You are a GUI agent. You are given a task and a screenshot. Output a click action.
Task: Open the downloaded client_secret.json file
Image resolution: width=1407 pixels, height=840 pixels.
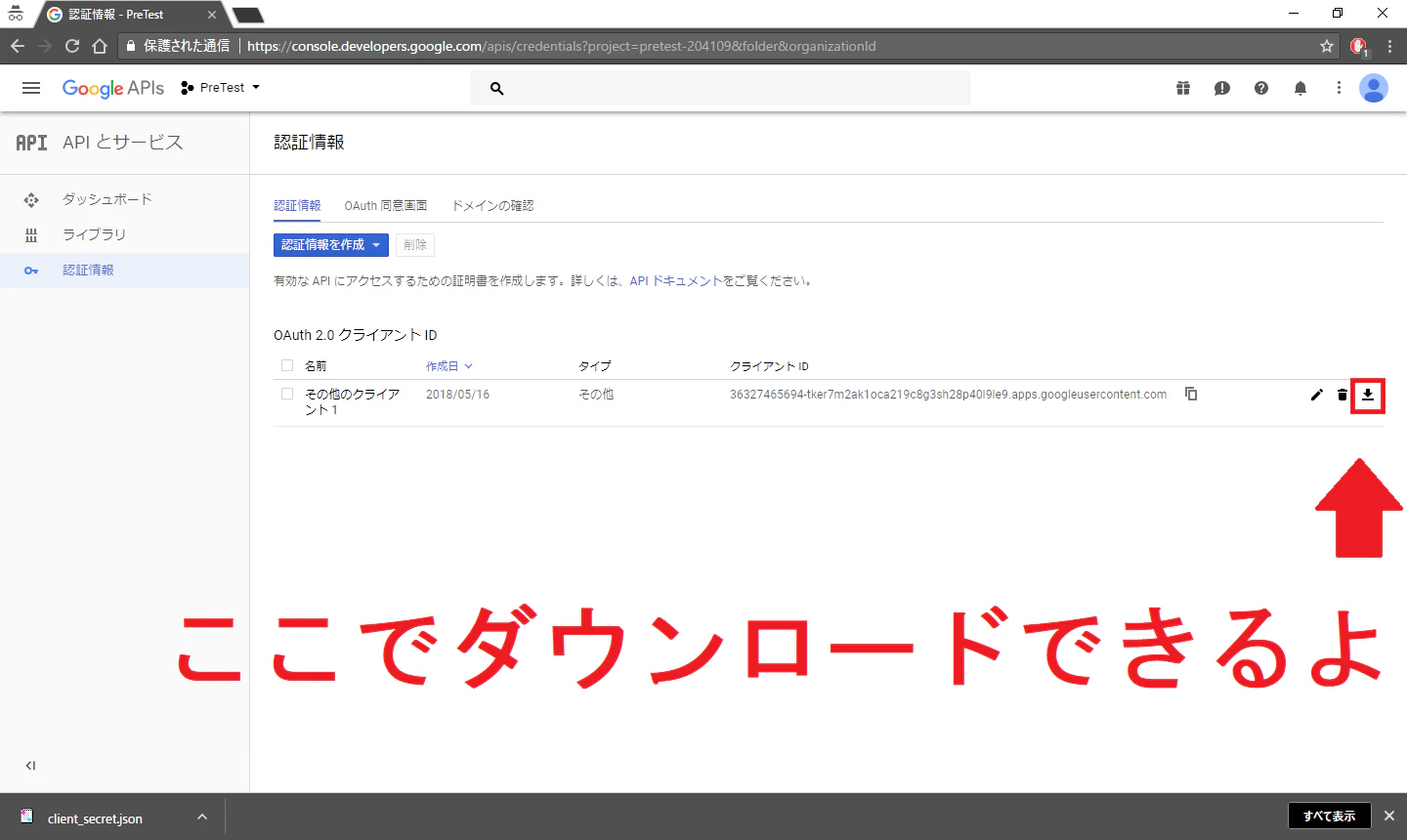[x=95, y=819]
